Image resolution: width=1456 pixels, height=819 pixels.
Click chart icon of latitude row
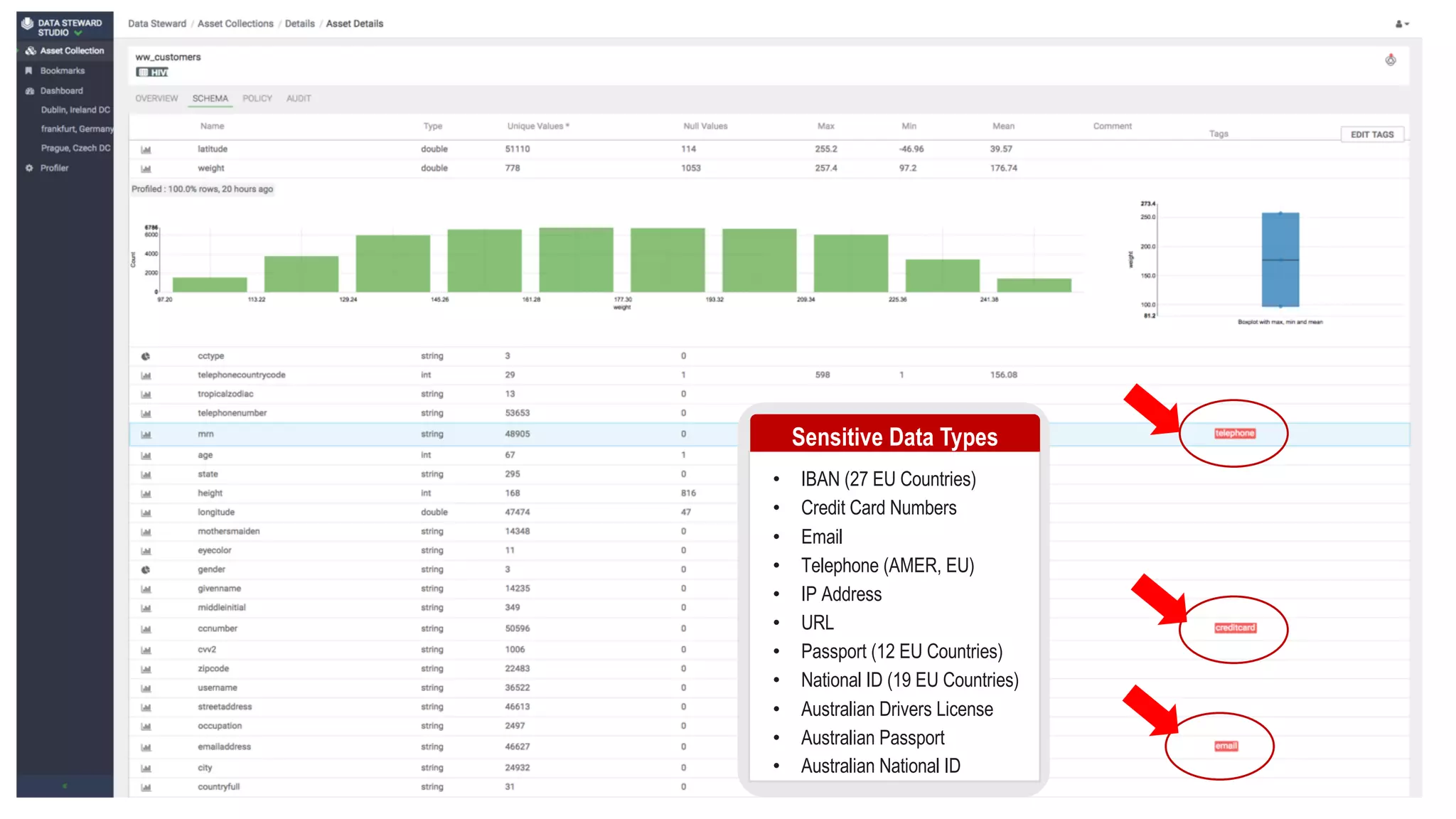click(x=146, y=149)
